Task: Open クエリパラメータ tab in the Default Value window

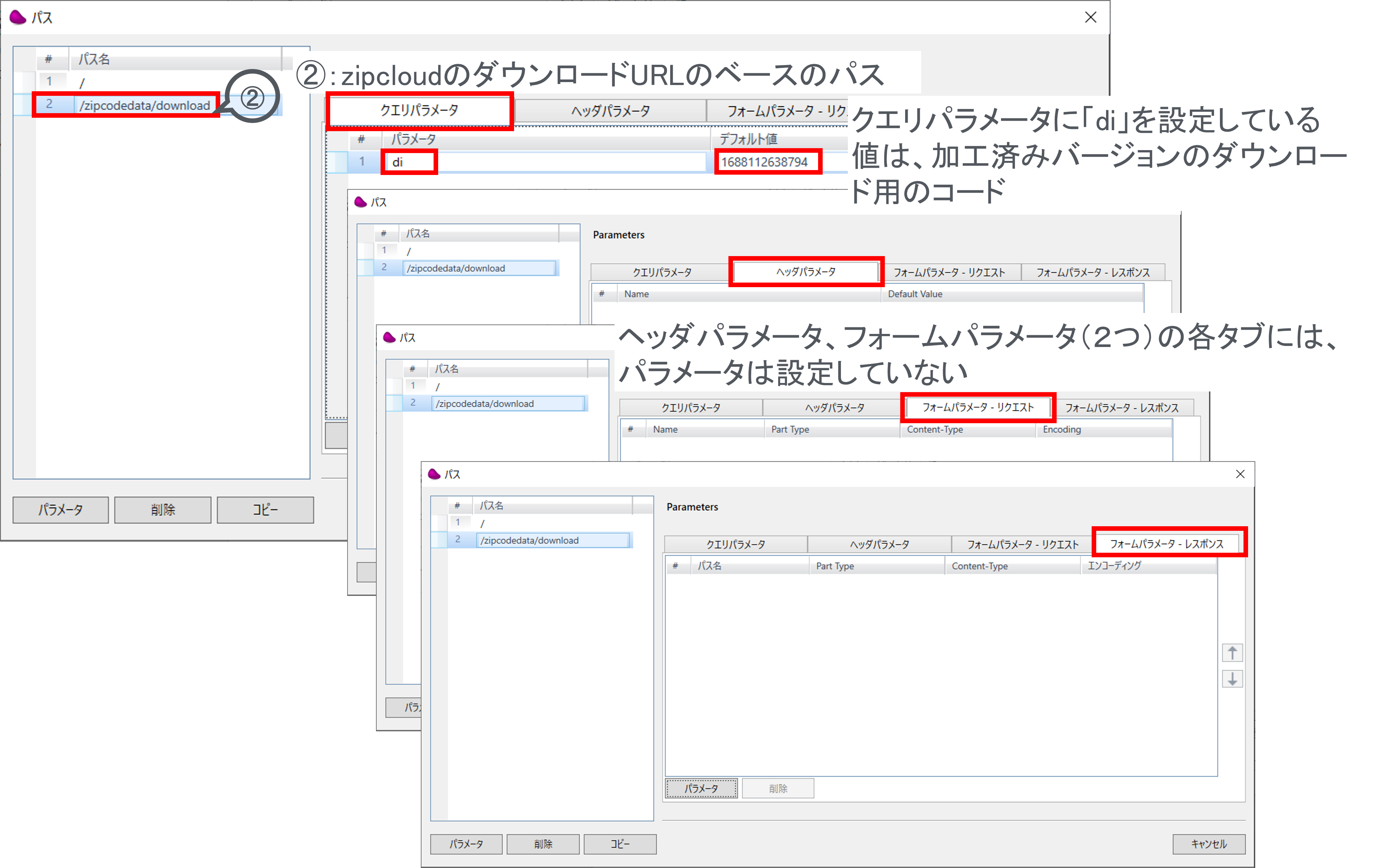Action: click(662, 272)
